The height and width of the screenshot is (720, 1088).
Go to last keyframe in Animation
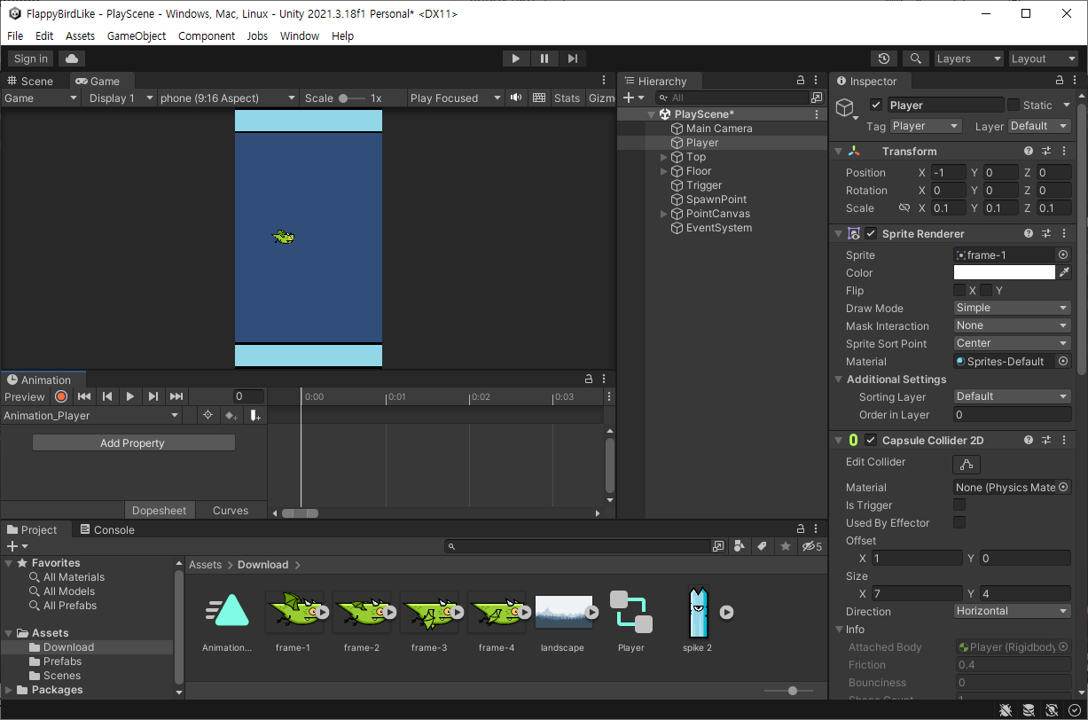point(176,397)
